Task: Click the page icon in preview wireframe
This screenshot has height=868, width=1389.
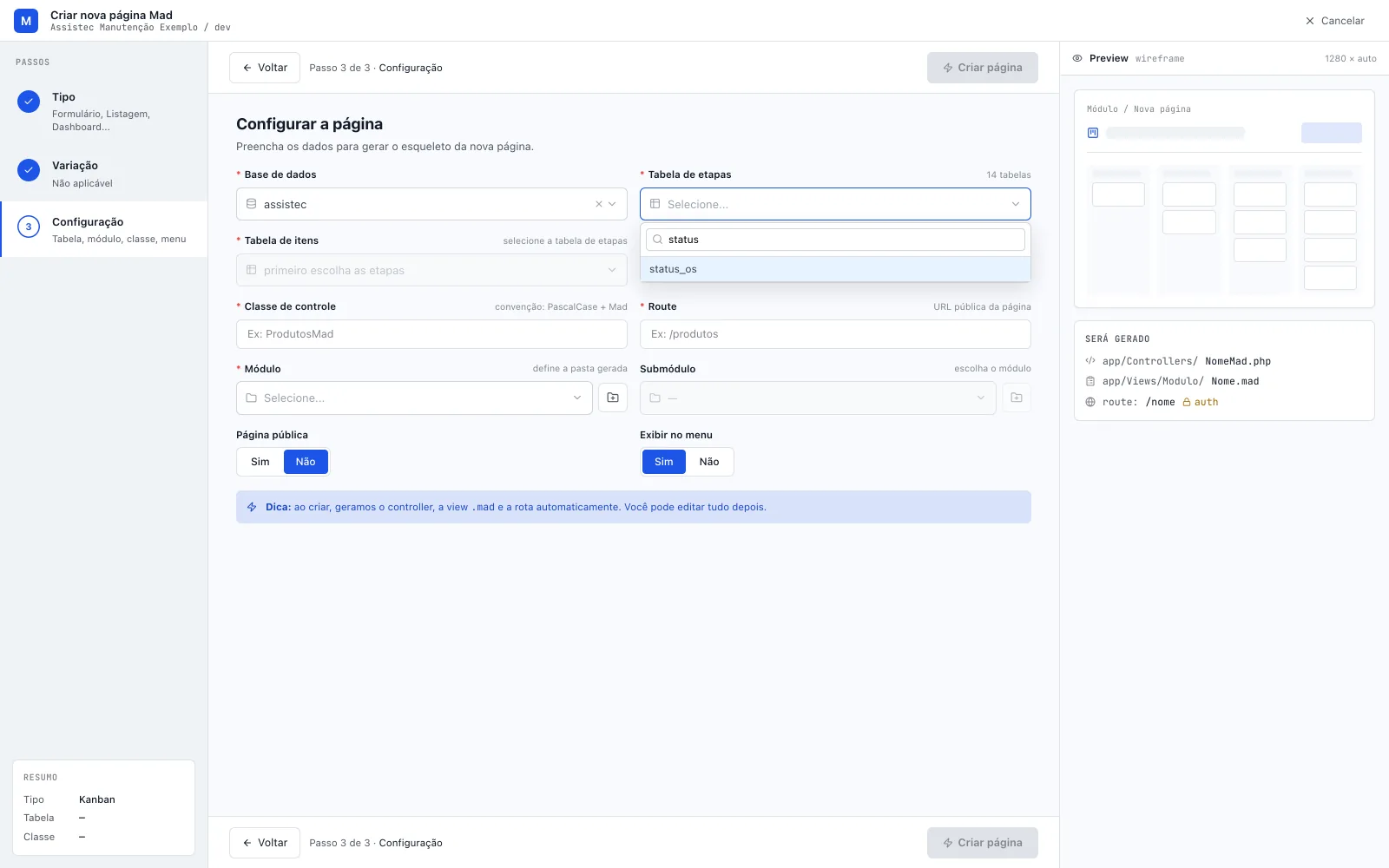Action: [x=1093, y=133]
